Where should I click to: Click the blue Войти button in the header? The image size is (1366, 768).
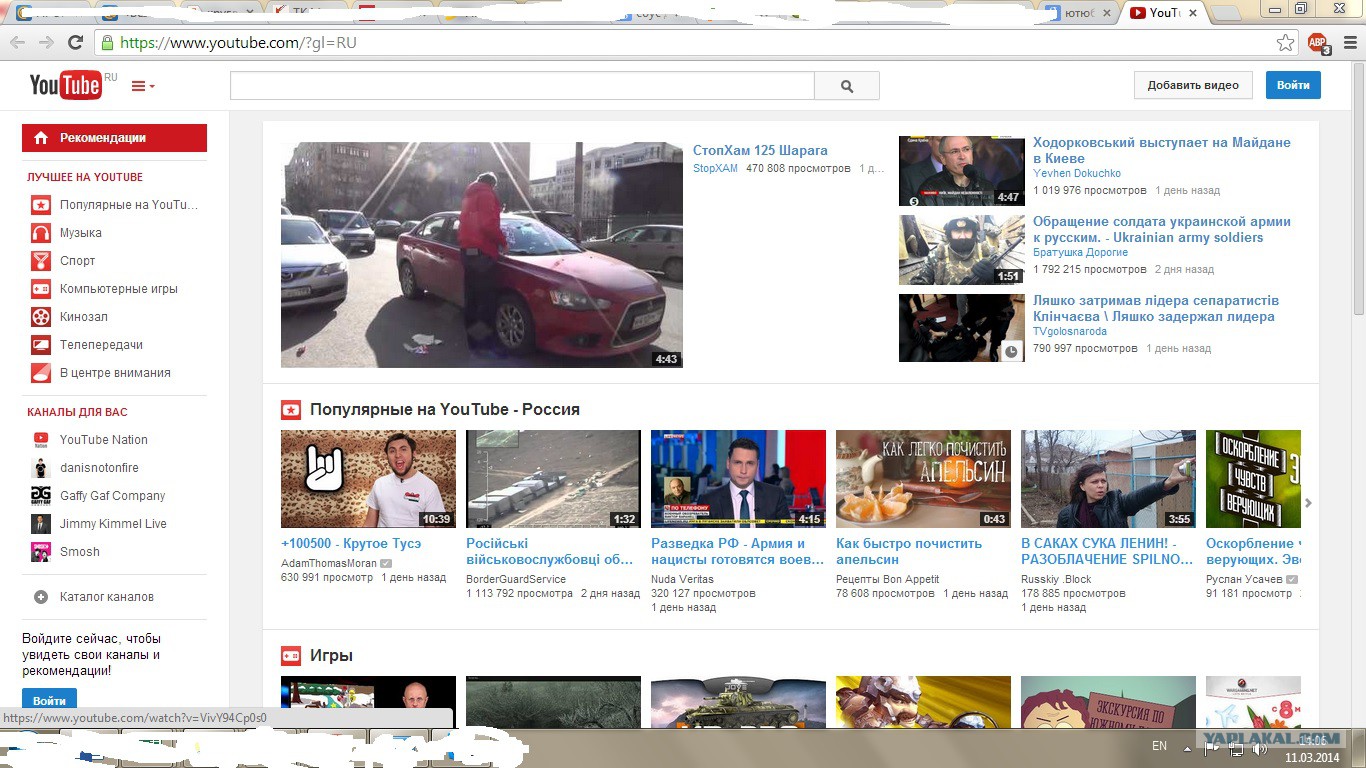coord(1293,85)
